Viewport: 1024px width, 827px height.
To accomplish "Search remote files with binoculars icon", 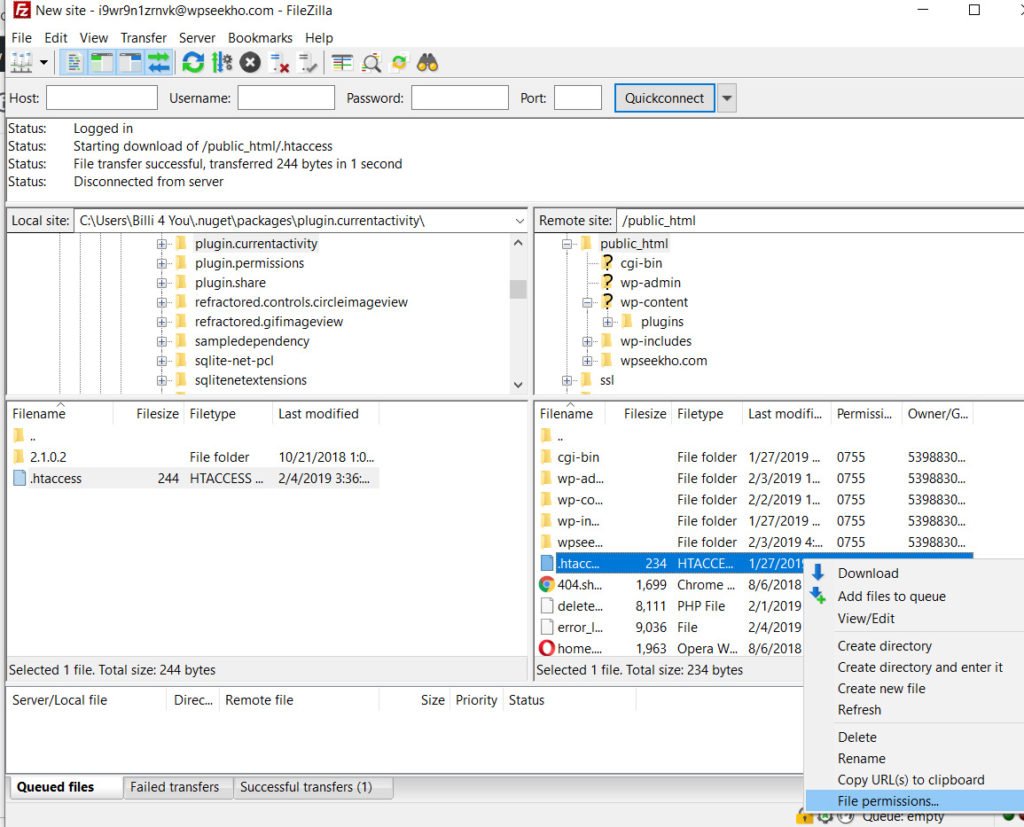I will click(x=427, y=63).
